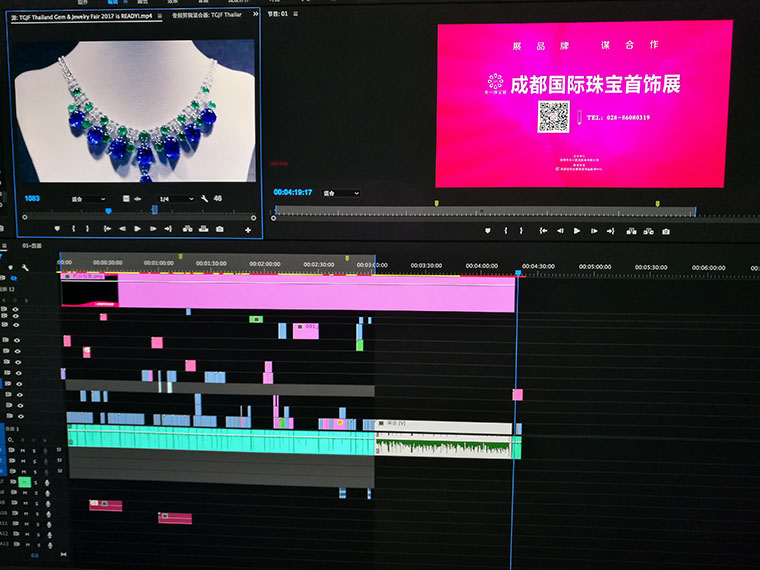Open timeline display settings wrench
Viewport: 760px width, 570px height.
(25, 268)
